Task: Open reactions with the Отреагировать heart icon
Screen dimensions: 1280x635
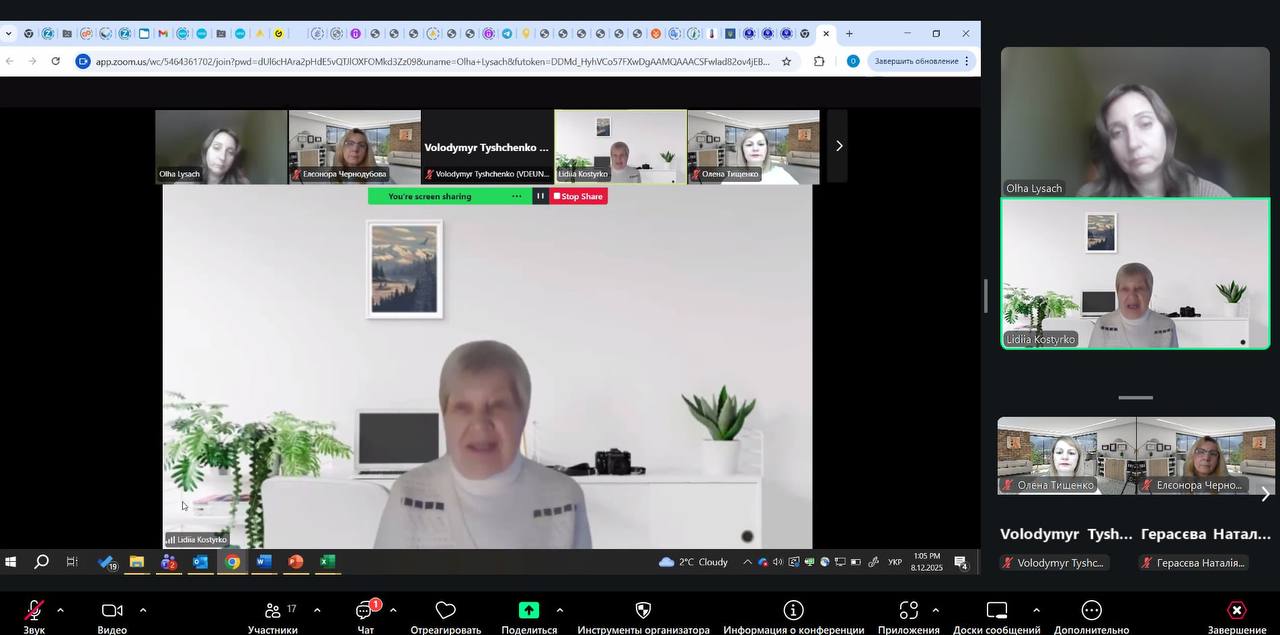Action: pos(446,611)
